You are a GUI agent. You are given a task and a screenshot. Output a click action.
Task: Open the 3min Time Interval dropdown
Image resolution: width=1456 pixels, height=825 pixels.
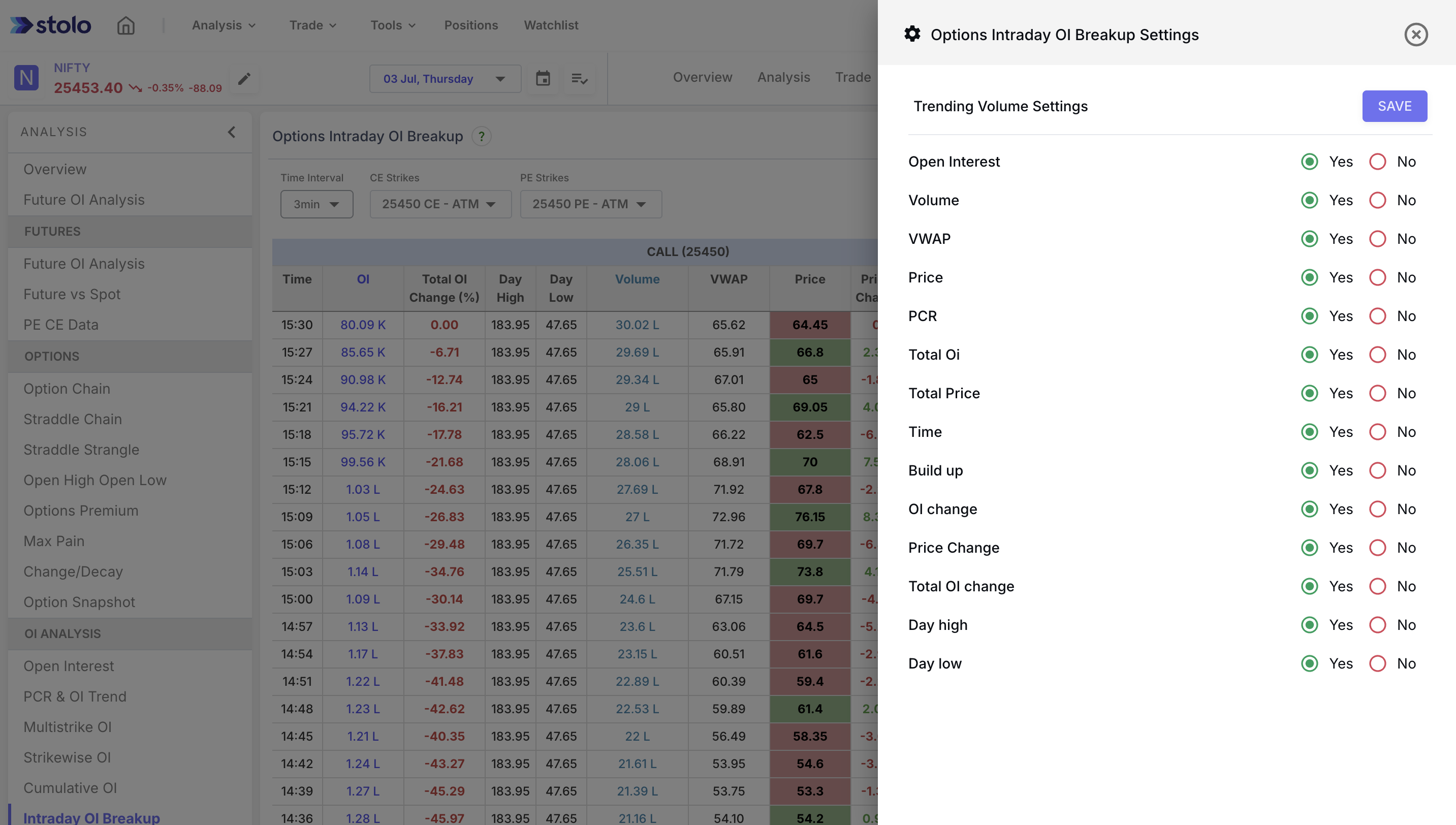point(316,204)
